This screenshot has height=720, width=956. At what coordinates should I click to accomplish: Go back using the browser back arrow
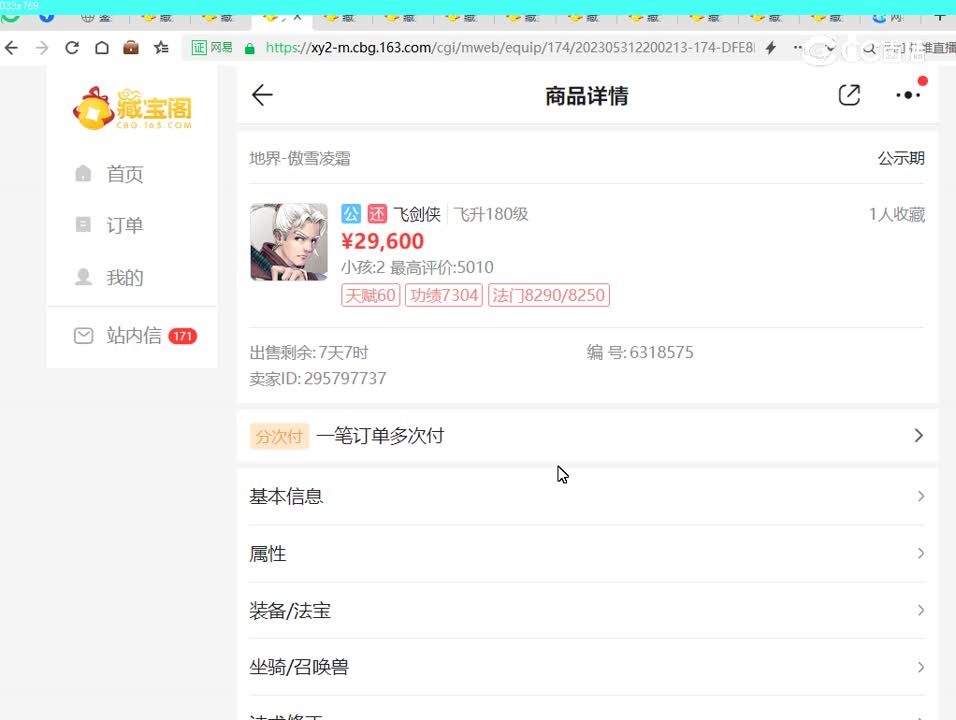(x=11, y=48)
